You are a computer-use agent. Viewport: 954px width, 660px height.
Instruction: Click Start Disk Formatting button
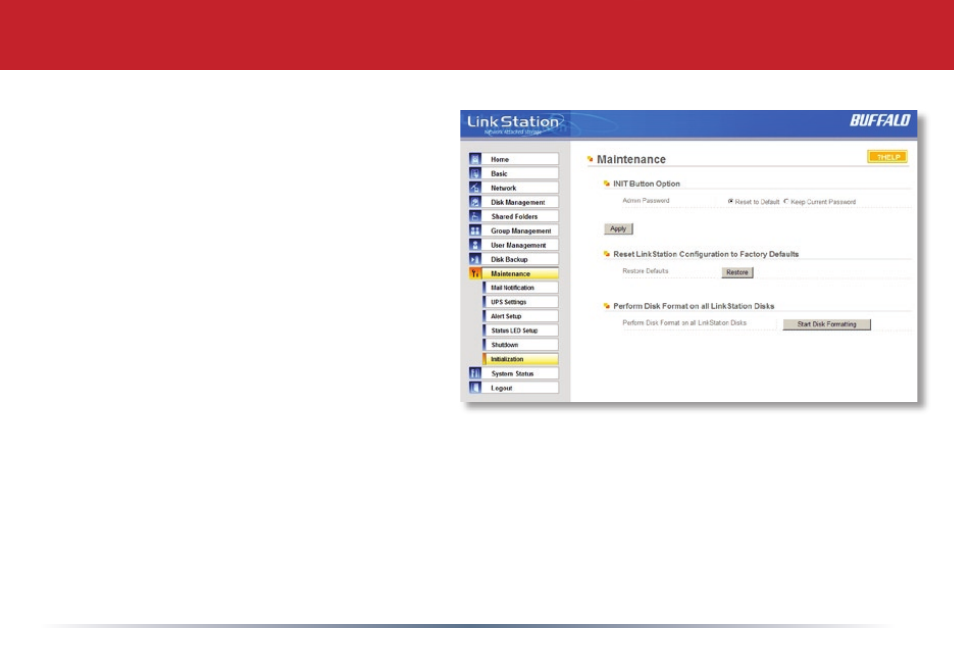click(x=826, y=324)
